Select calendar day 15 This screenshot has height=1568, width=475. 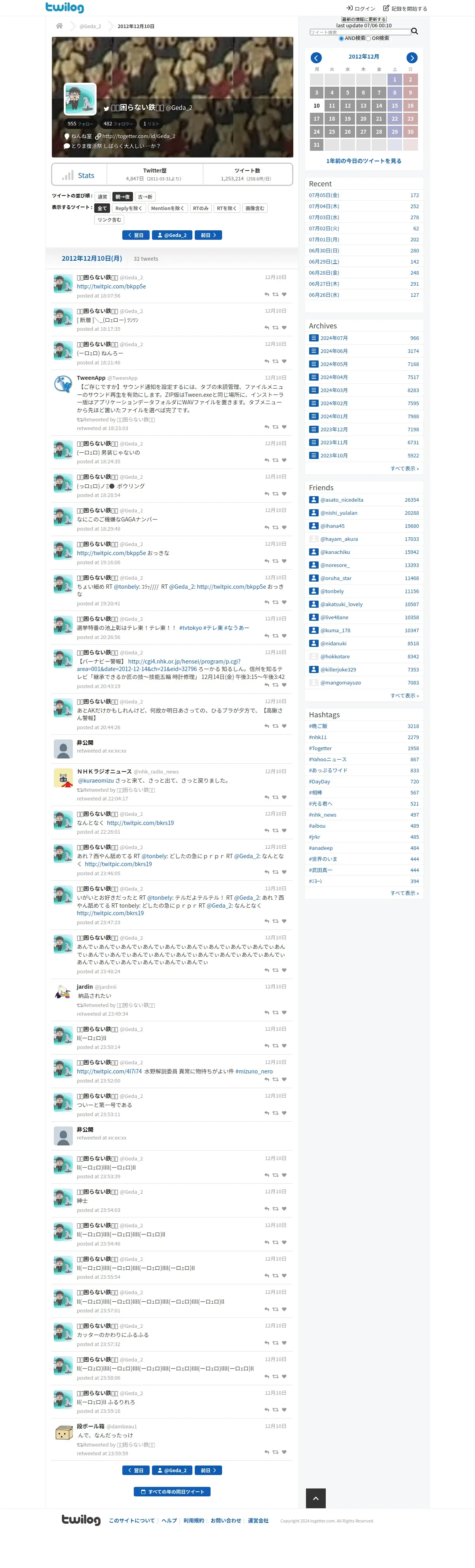tap(395, 105)
